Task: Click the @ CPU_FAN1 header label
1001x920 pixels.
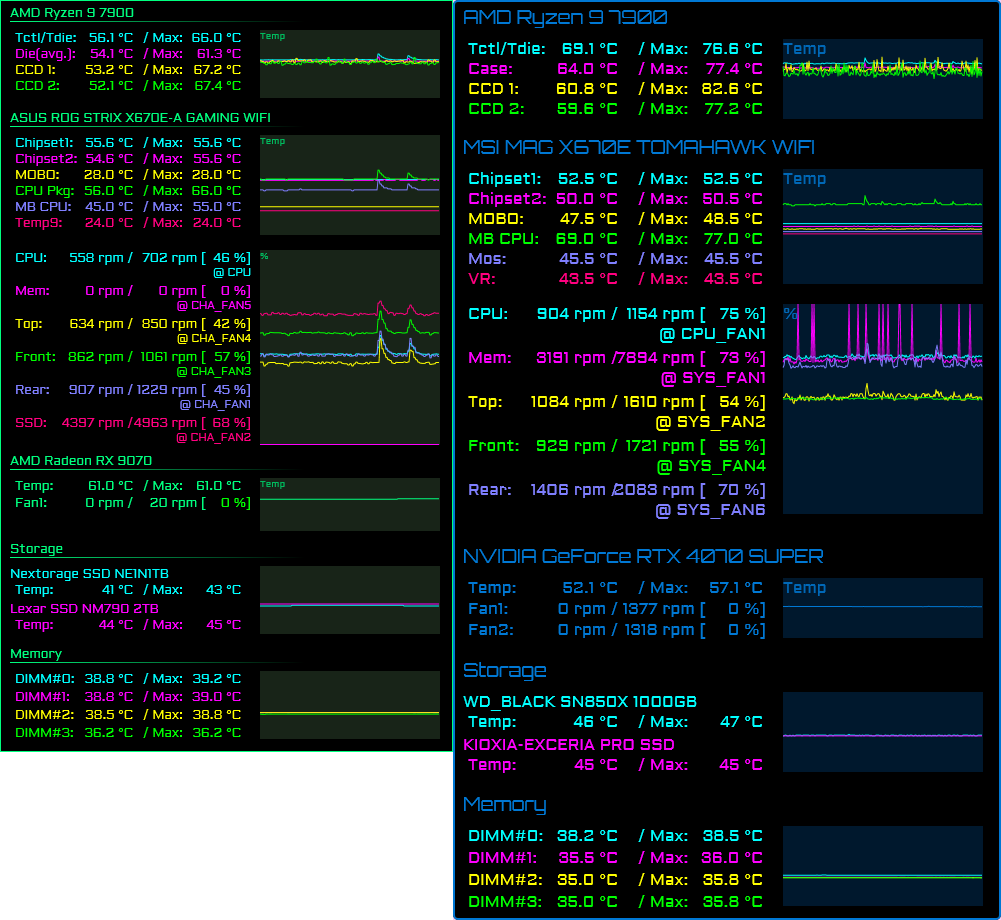Action: [712, 334]
